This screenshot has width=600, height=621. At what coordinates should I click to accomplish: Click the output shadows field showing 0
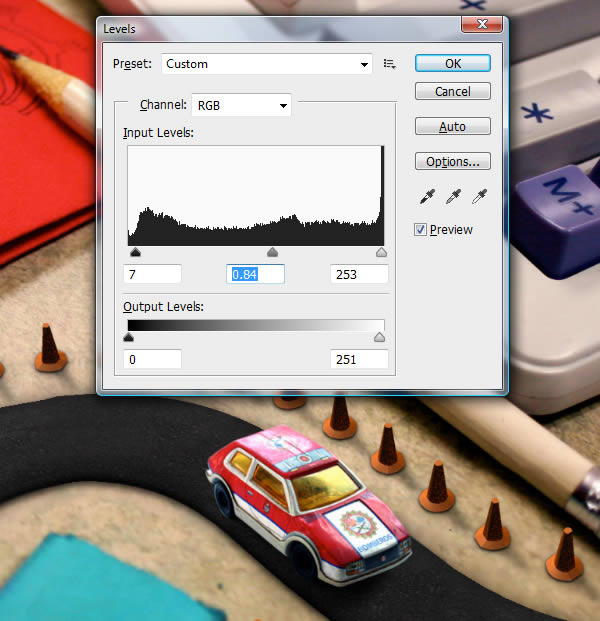tap(152, 359)
